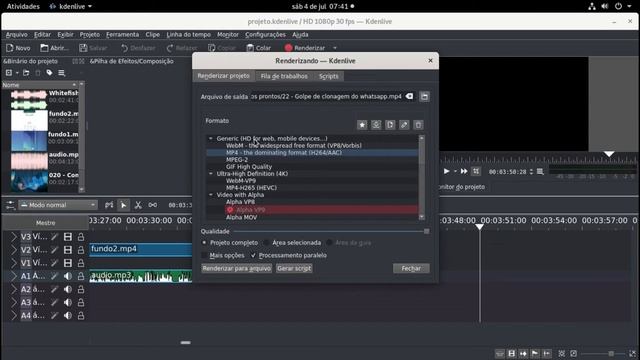Hide video on track V1
This screenshot has height=360, width=640.
point(68,263)
